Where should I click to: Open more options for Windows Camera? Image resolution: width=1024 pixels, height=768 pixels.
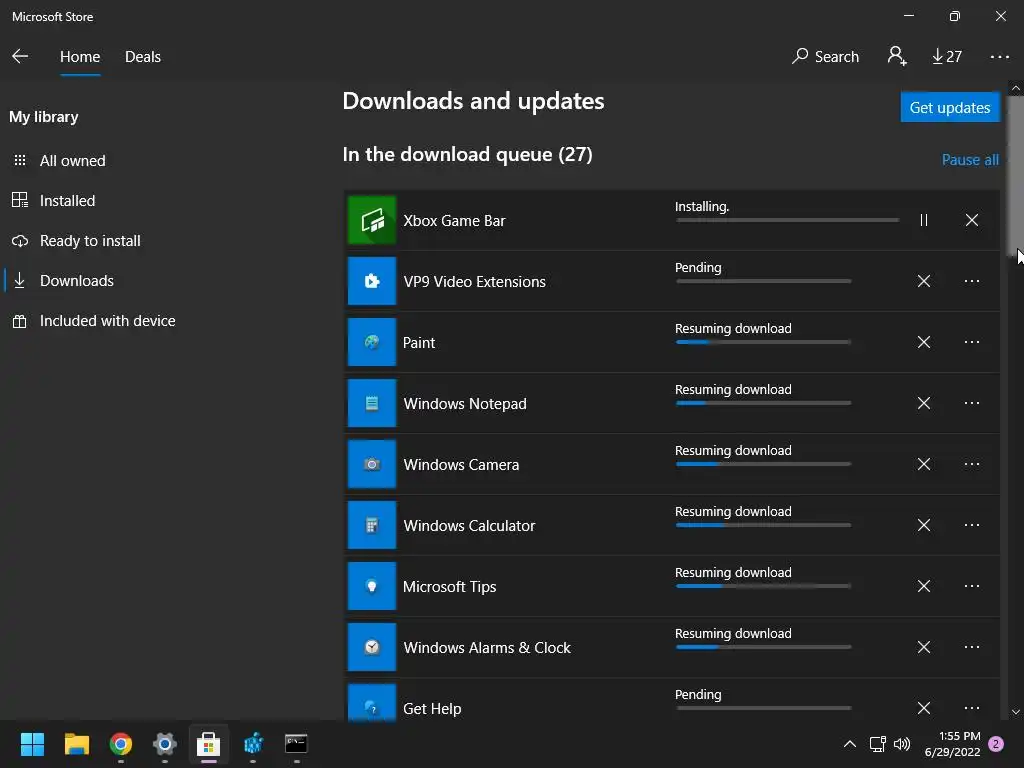point(972,464)
